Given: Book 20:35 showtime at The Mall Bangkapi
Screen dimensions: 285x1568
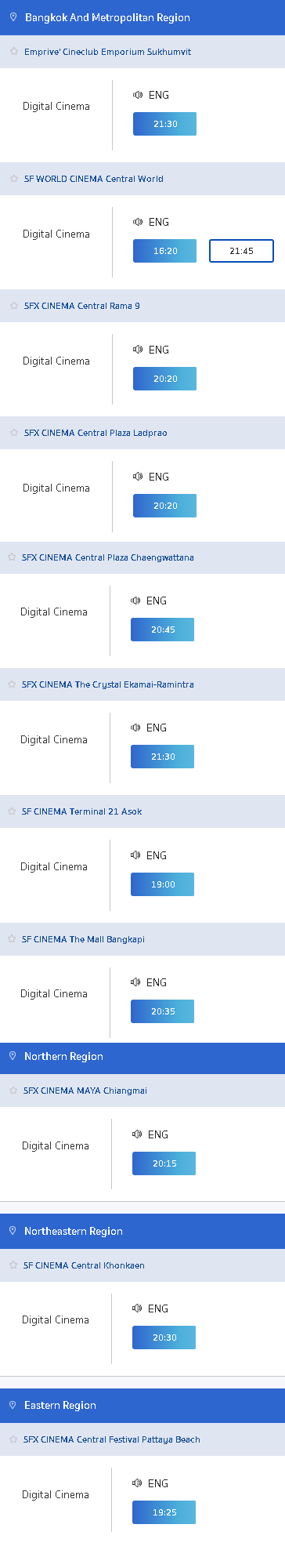Looking at the screenshot, I should click(162, 1011).
